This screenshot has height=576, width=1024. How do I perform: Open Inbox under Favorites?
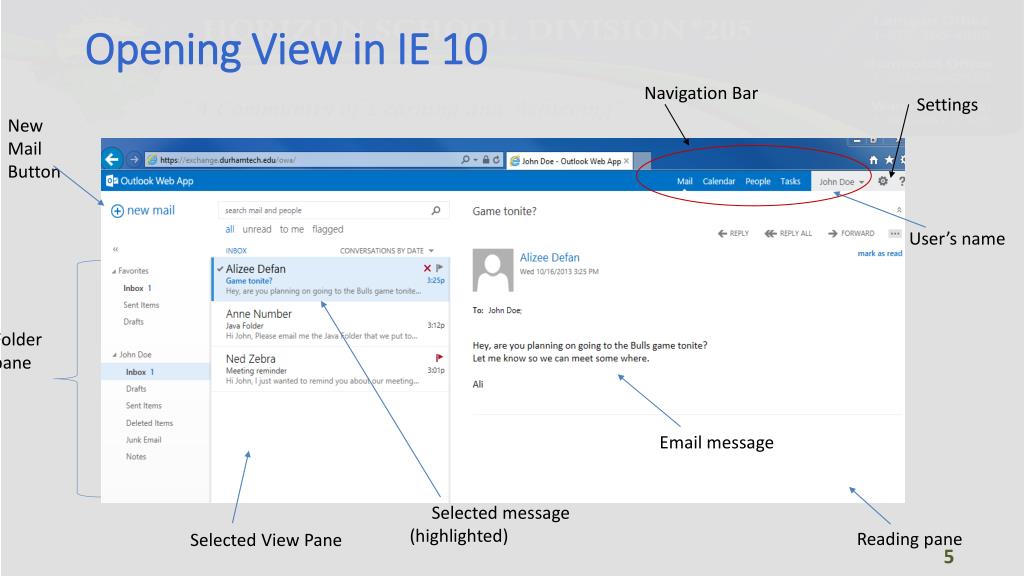coord(137,288)
